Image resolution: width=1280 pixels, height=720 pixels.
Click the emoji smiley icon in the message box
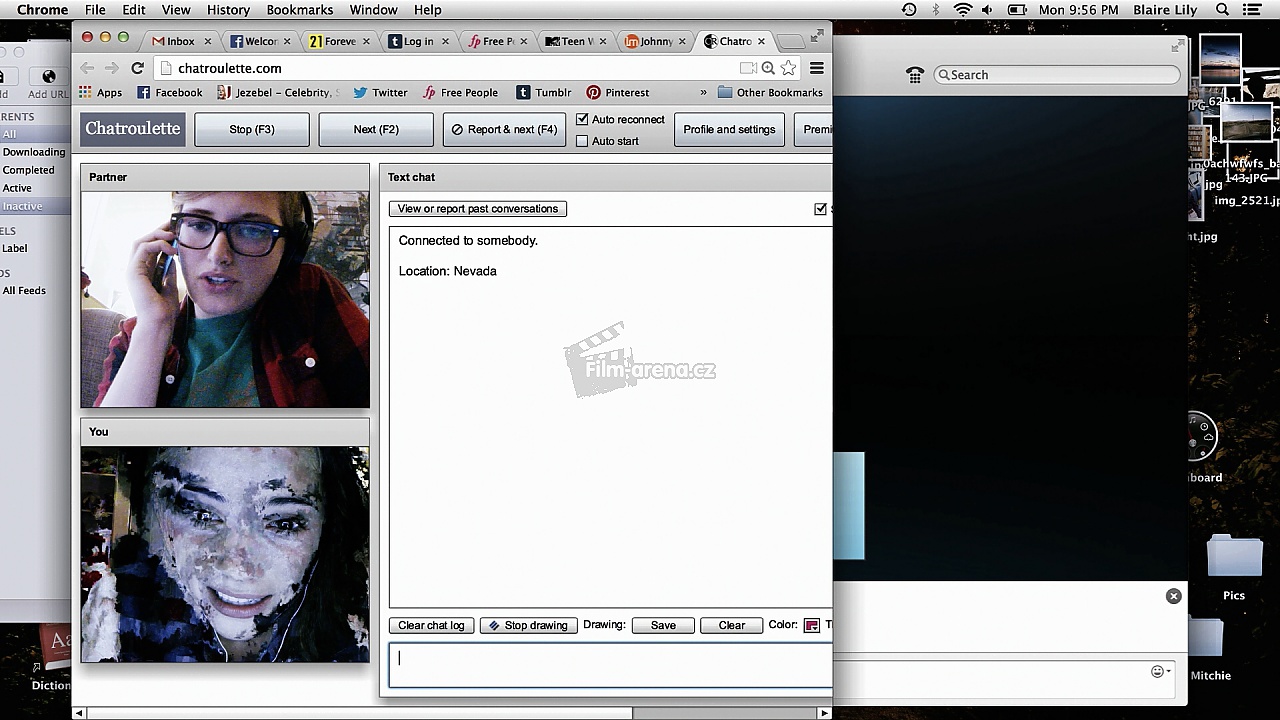(x=1157, y=672)
